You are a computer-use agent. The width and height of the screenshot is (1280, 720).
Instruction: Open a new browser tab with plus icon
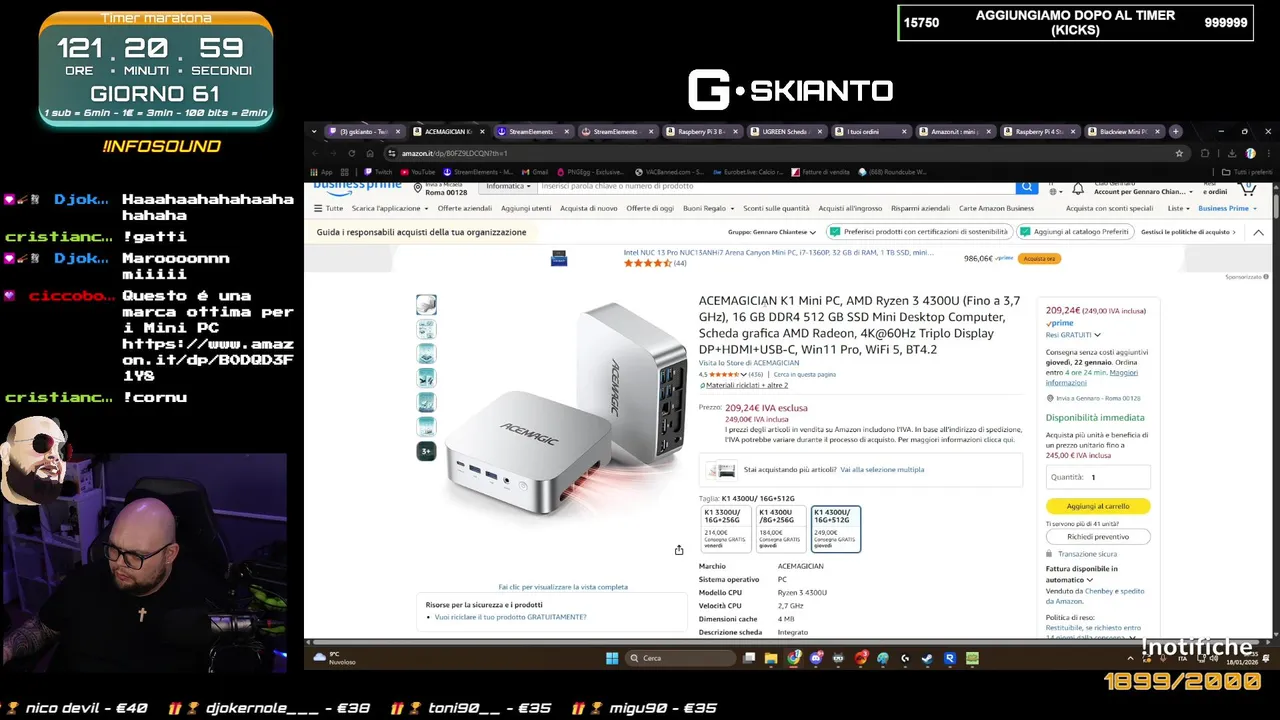[1175, 131]
